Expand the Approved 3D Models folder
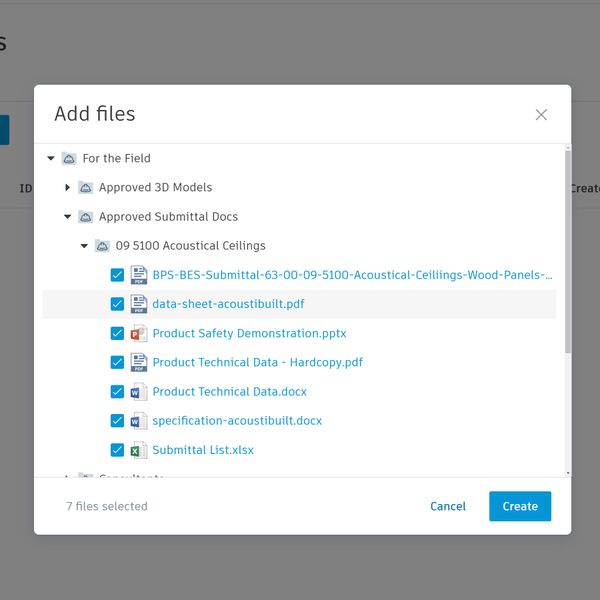600x600 pixels. click(68, 187)
